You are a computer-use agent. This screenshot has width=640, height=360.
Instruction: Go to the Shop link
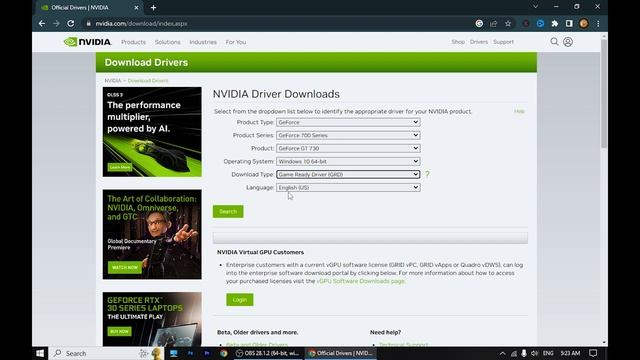458,42
